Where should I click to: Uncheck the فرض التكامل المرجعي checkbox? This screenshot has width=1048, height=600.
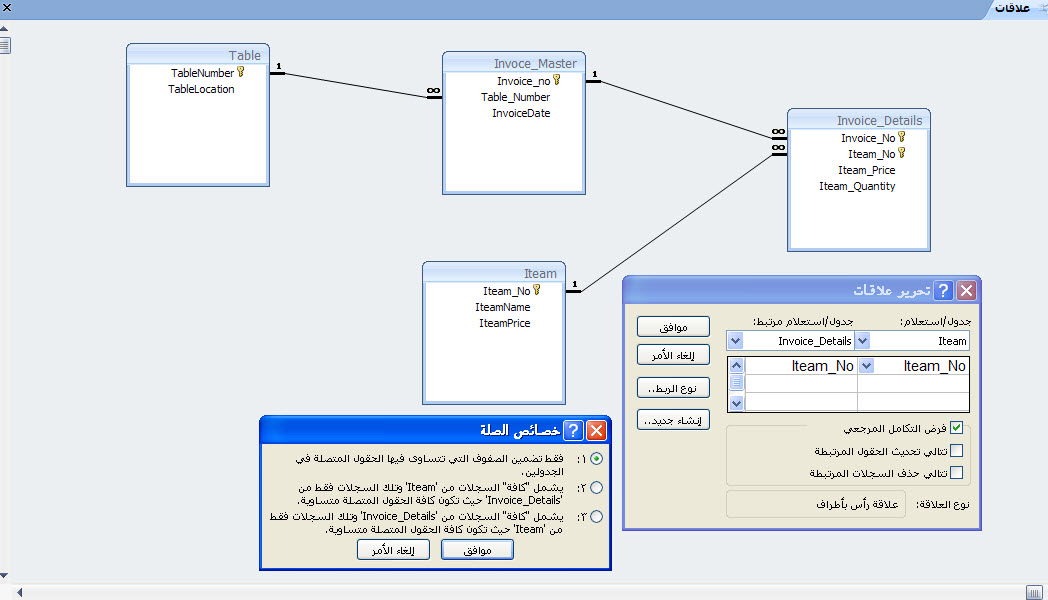(956, 428)
